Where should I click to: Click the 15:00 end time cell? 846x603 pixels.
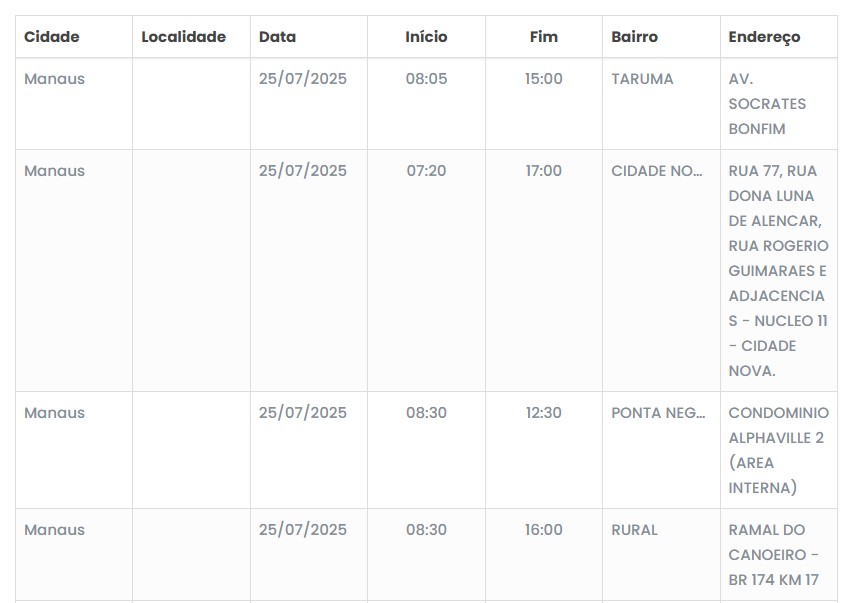544,79
